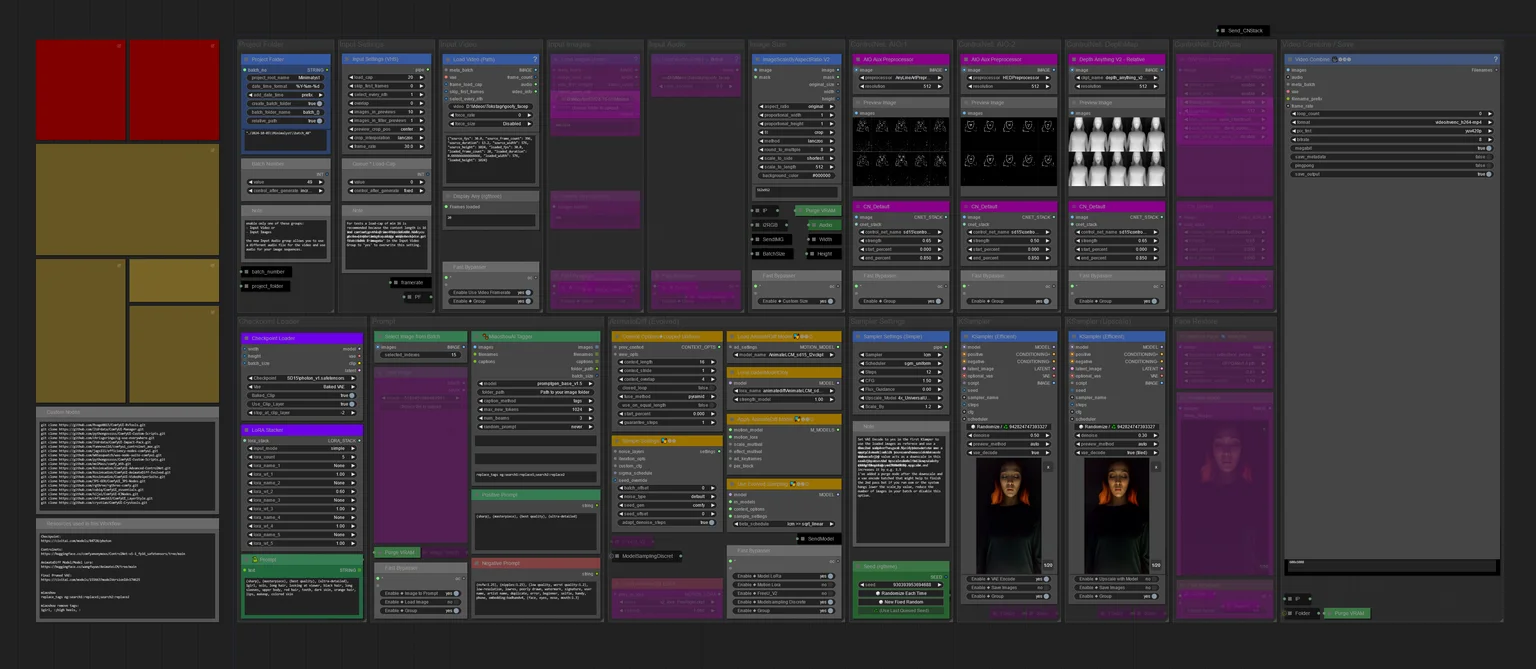Screen dimensions: 1536x669
Task: Toggle Enable VAE Encode switch
Action: point(1008,579)
